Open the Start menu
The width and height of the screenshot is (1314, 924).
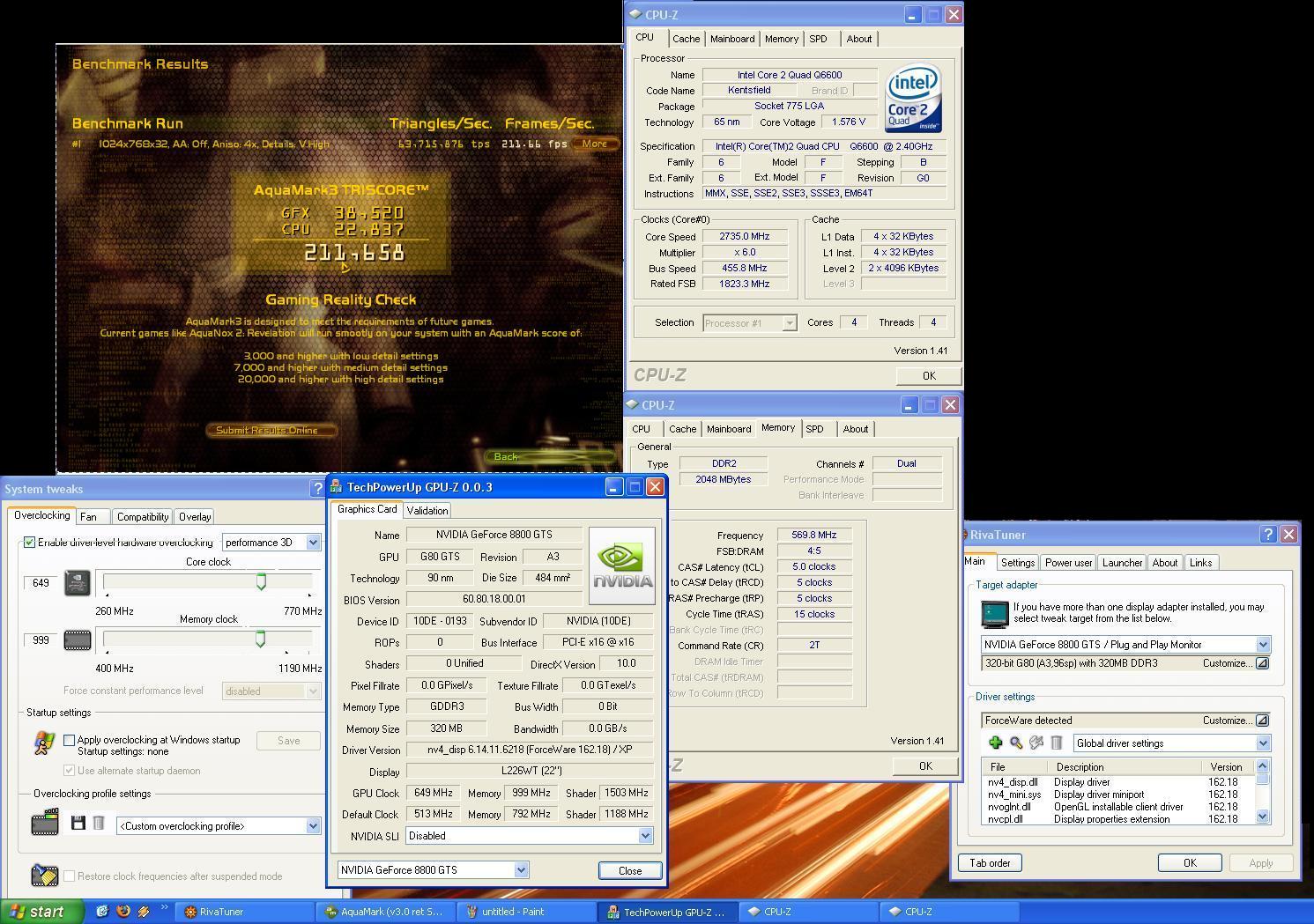[41, 912]
